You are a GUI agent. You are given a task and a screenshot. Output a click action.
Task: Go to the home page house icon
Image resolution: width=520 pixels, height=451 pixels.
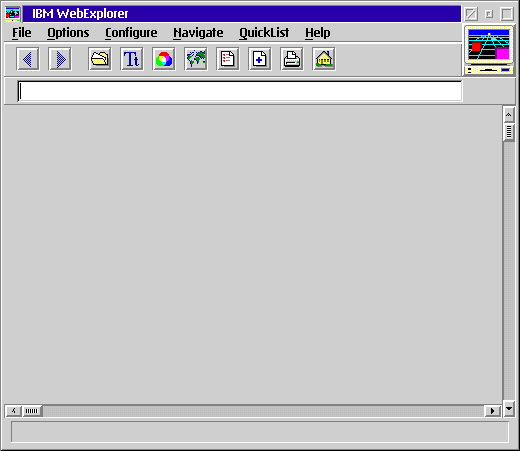[324, 59]
